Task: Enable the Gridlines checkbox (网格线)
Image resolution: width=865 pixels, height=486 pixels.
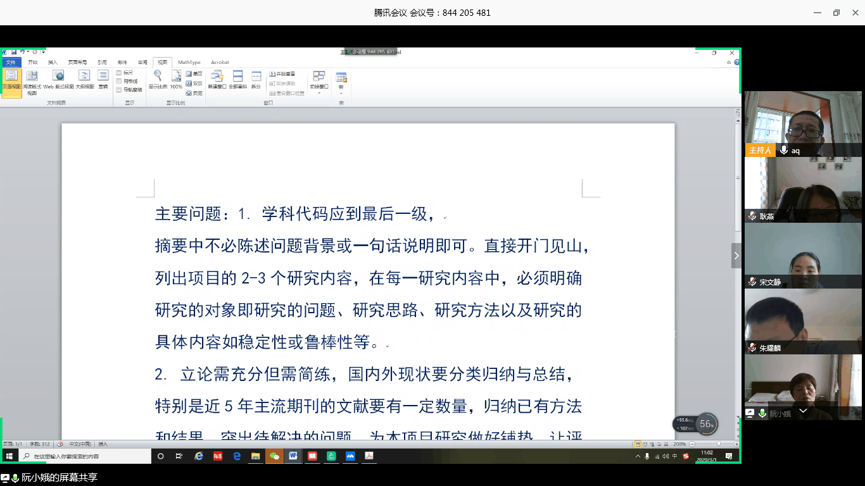Action: click(121, 81)
